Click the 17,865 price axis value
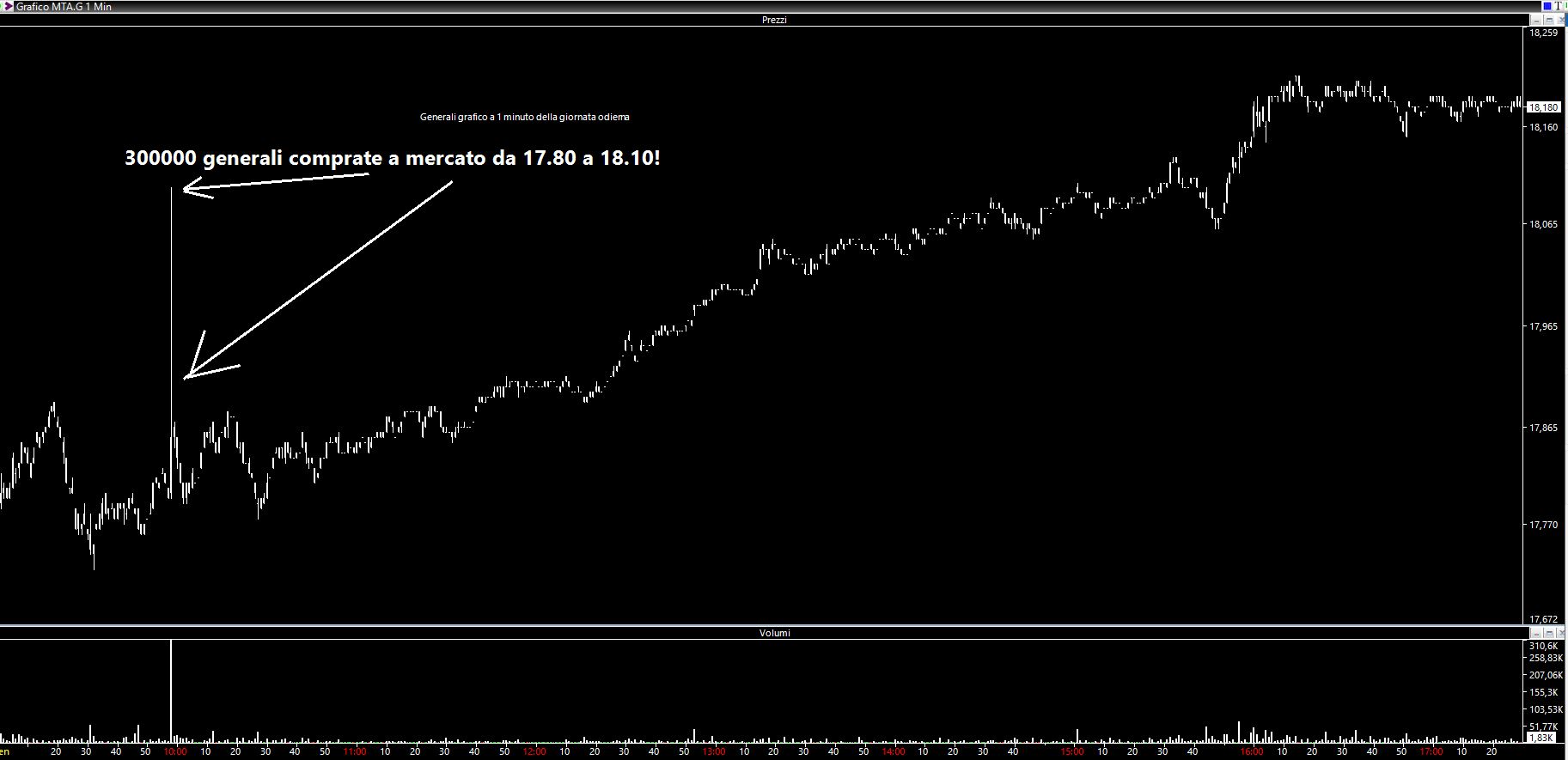The image size is (1568, 760). tap(1544, 427)
